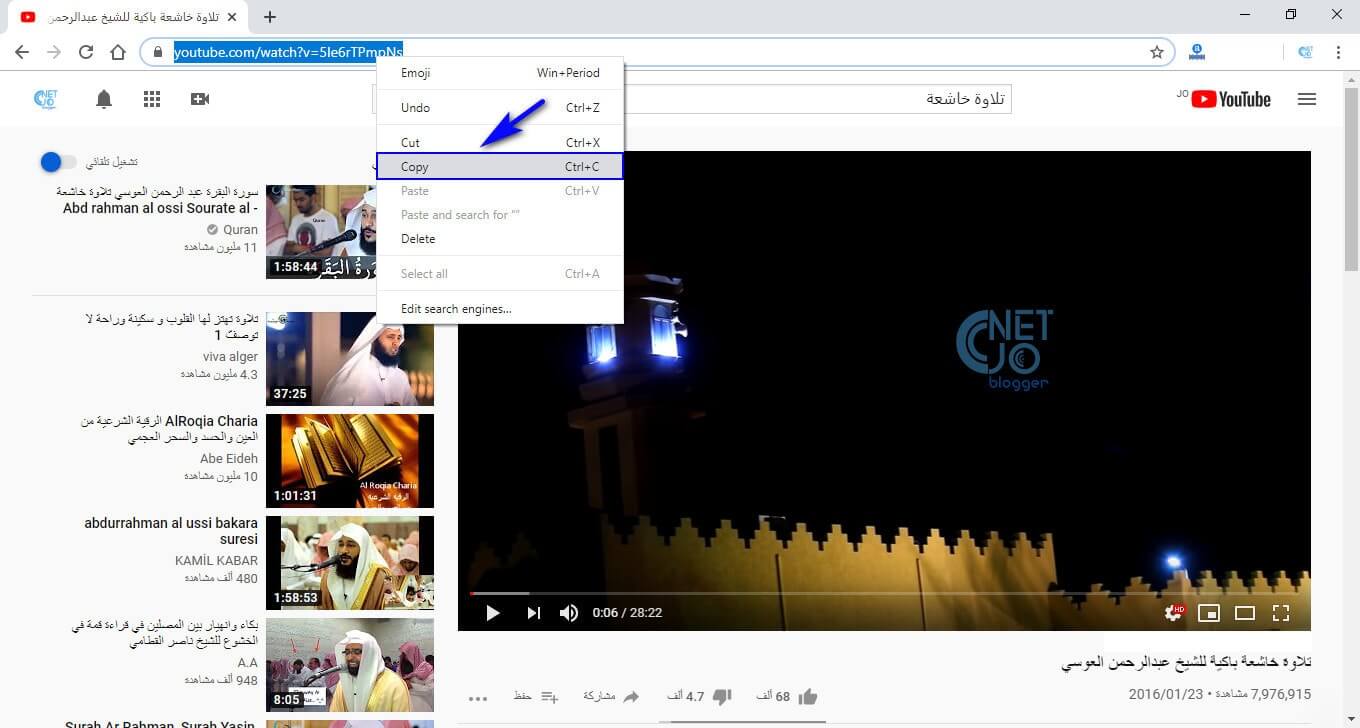Image resolution: width=1360 pixels, height=728 pixels.
Task: Play the video
Action: tap(492, 613)
